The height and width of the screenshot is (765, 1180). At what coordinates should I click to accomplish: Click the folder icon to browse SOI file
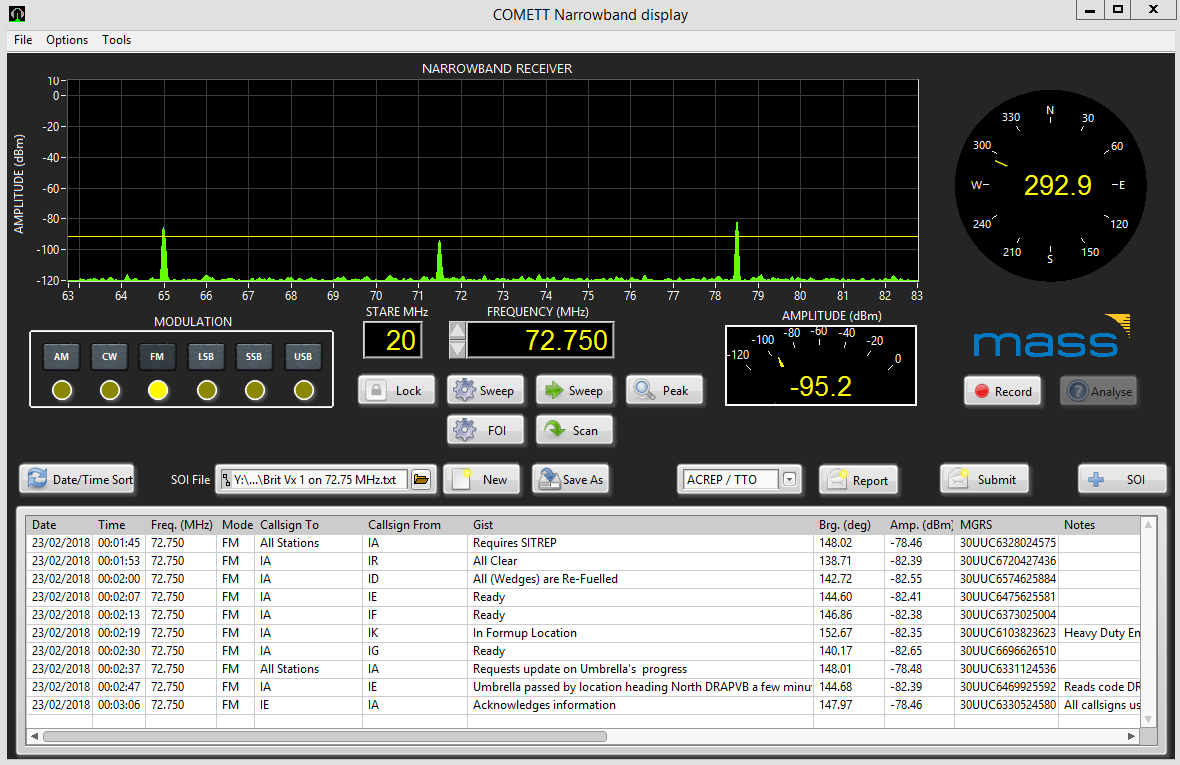click(421, 480)
